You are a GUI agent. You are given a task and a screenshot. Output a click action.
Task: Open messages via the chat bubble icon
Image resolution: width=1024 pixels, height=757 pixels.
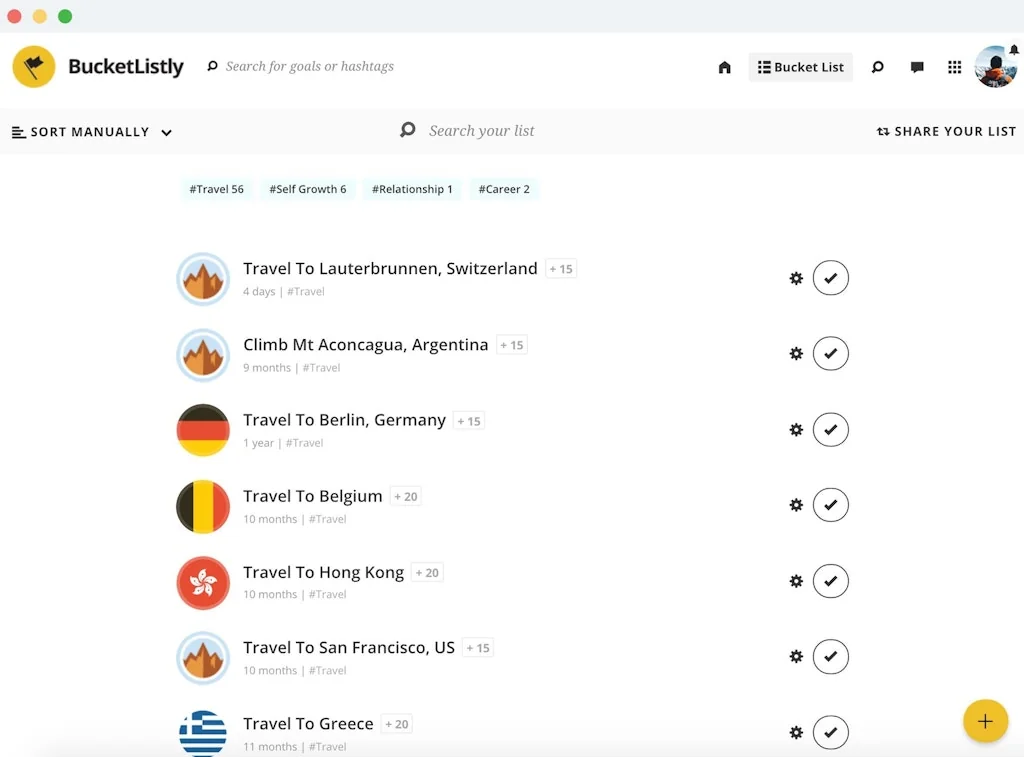click(x=917, y=67)
